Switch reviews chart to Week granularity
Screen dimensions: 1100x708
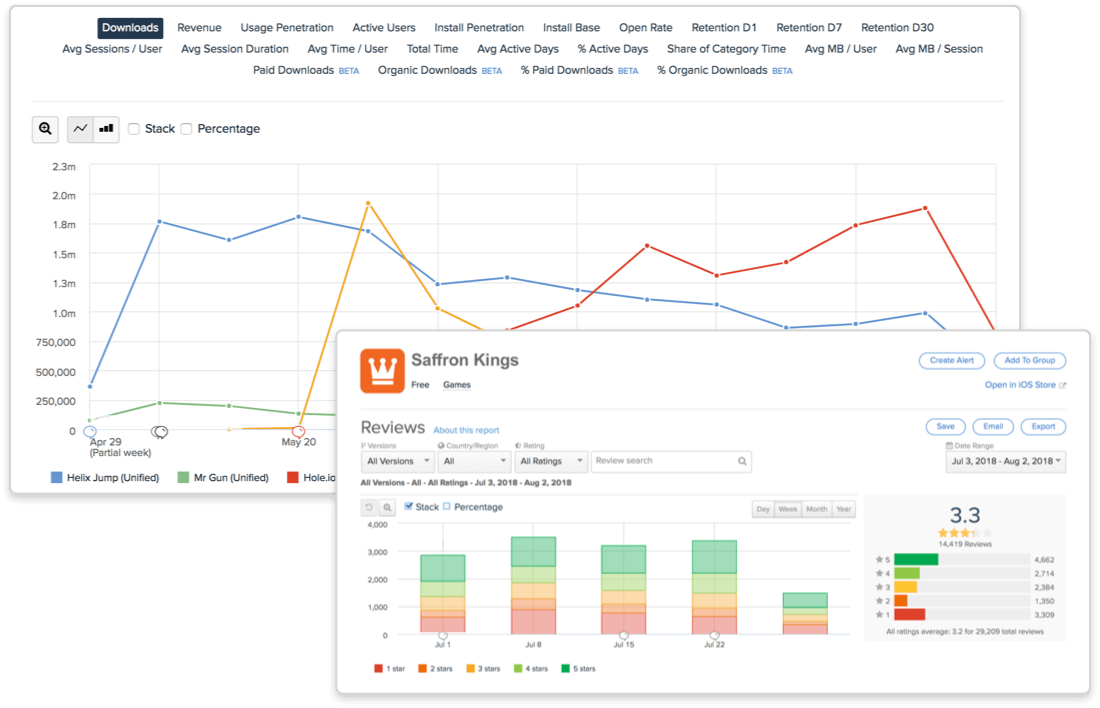[788, 509]
